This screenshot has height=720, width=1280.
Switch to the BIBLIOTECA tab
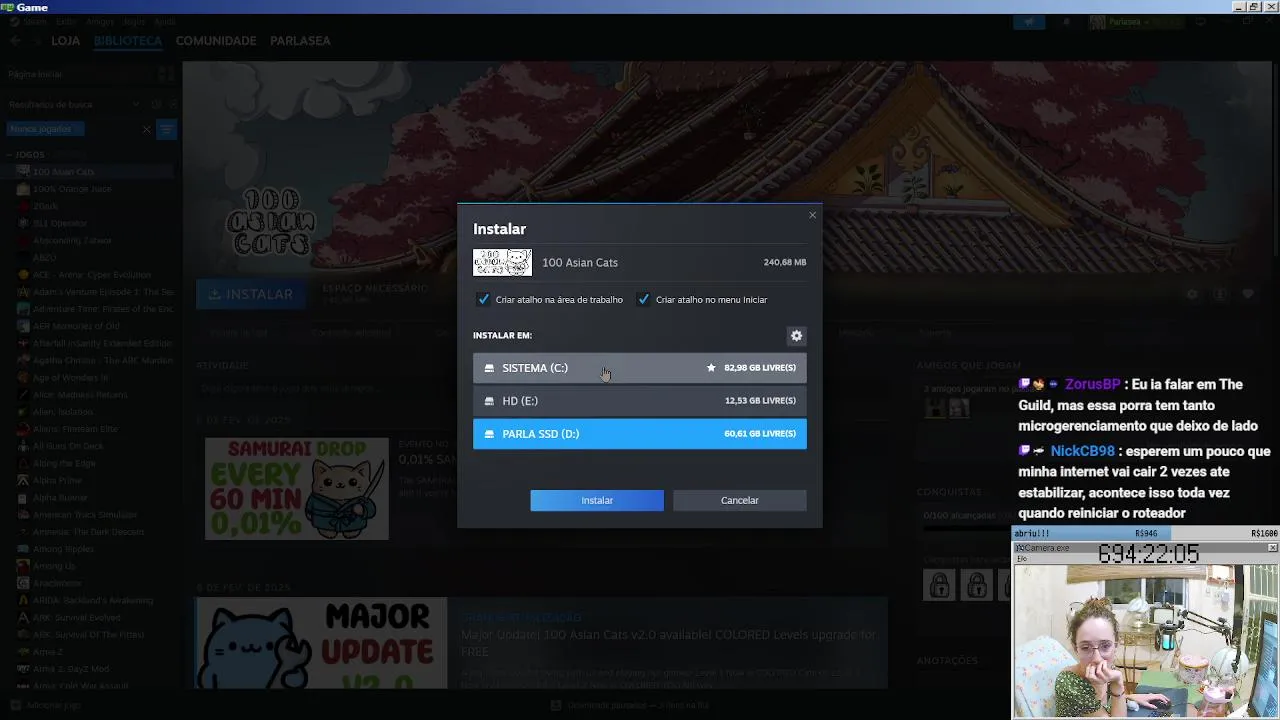pos(127,41)
